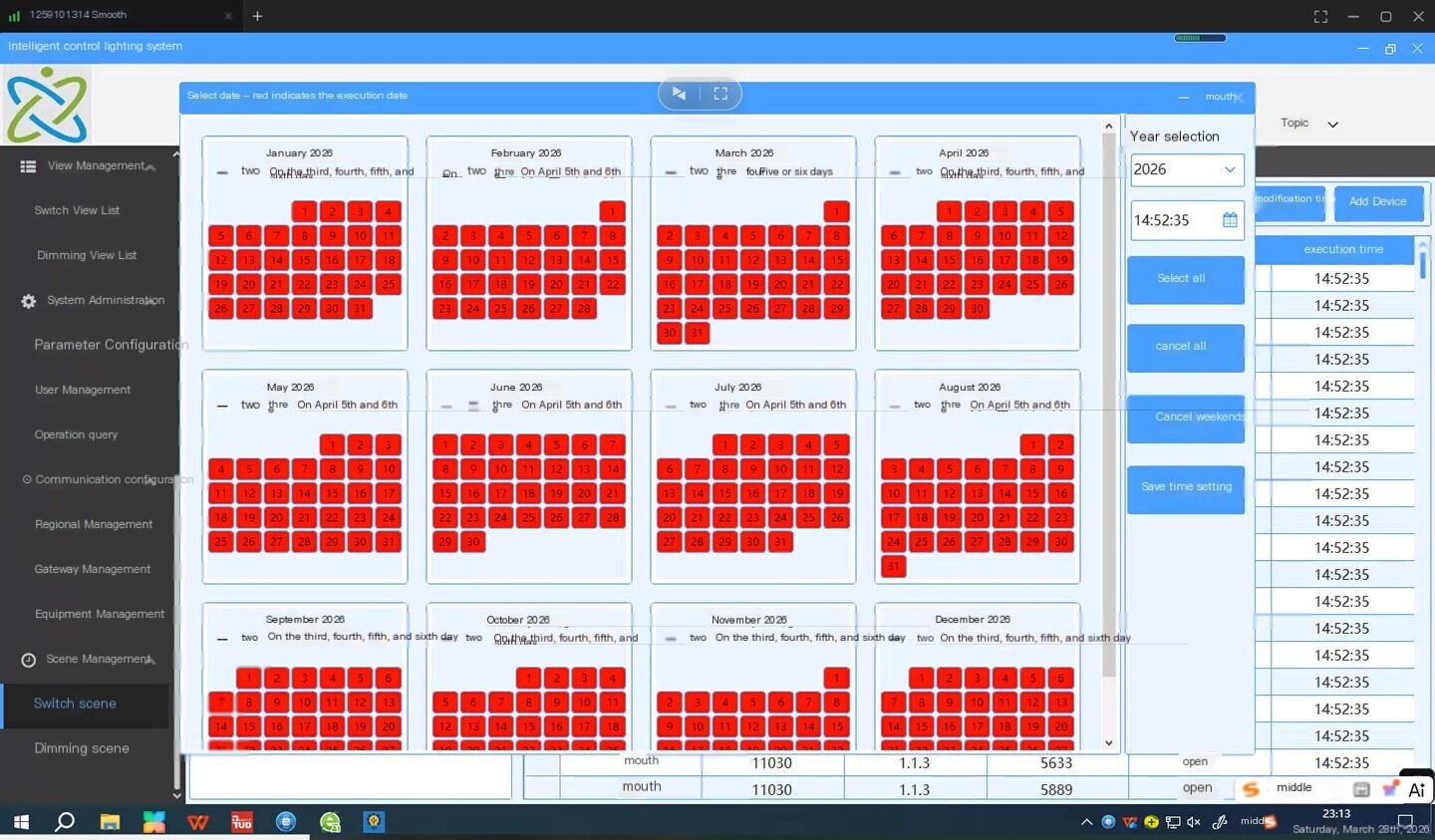
Task: Click Cancel weekends button
Action: pos(1186,419)
